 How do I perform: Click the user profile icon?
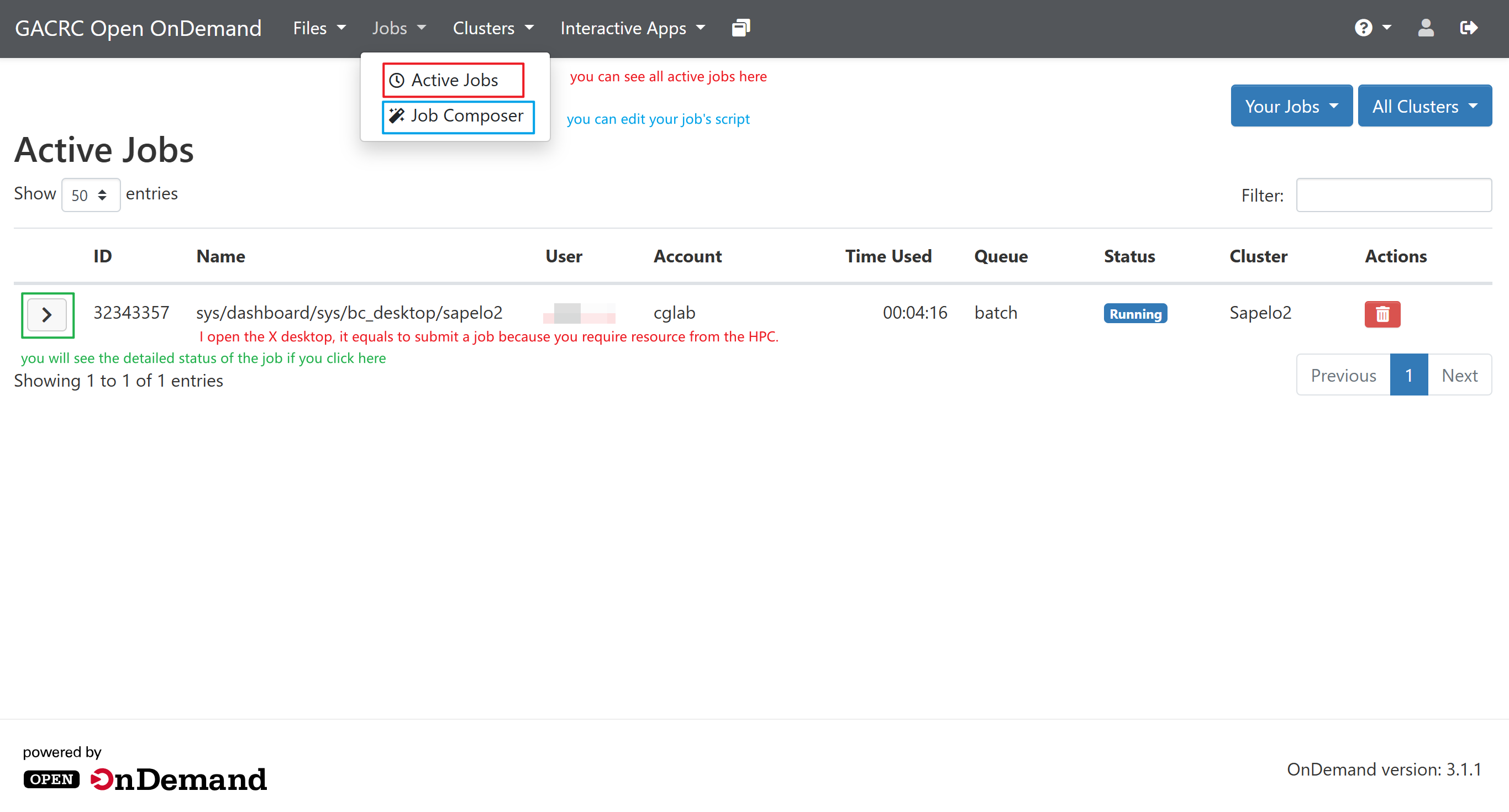pyautogui.click(x=1425, y=28)
